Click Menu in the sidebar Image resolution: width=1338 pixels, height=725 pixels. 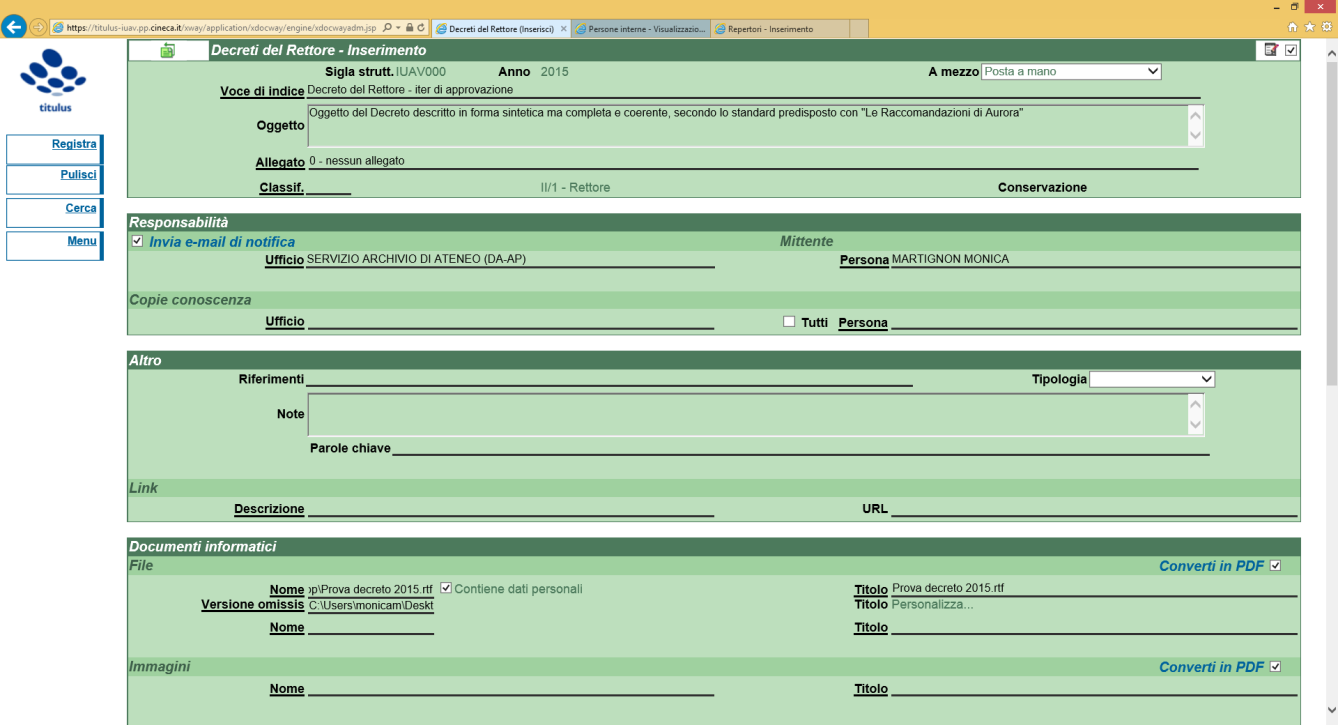point(82,241)
